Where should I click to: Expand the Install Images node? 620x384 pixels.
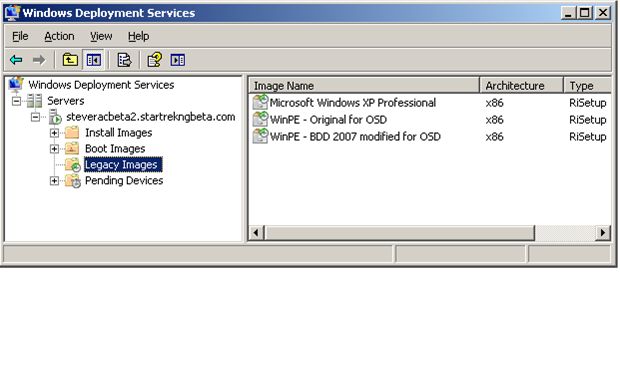[54, 133]
